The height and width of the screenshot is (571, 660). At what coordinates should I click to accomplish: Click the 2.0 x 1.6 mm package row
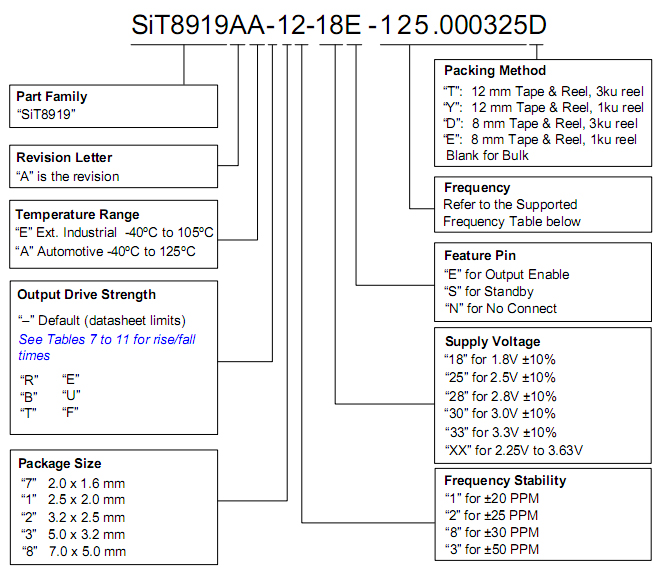coord(73,483)
